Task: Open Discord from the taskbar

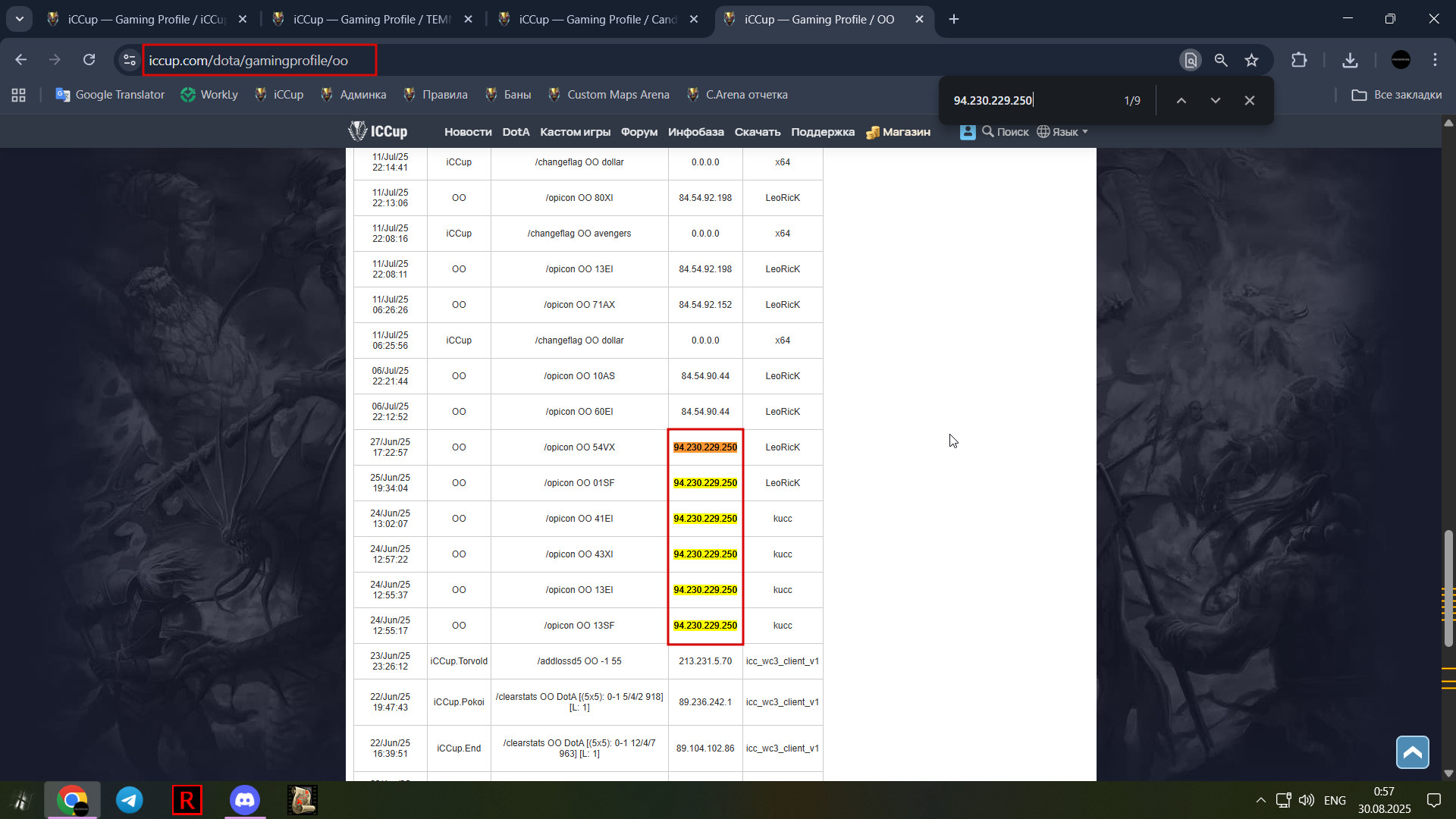Action: 244,800
